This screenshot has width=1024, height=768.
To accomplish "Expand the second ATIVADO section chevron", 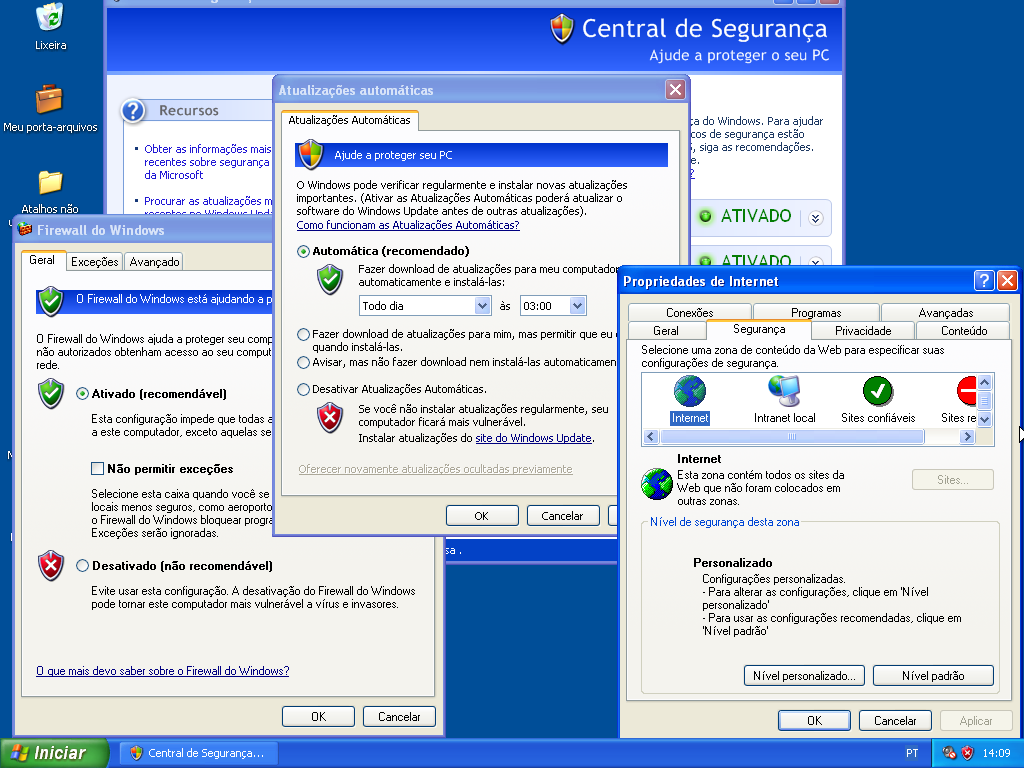I will (815, 262).
